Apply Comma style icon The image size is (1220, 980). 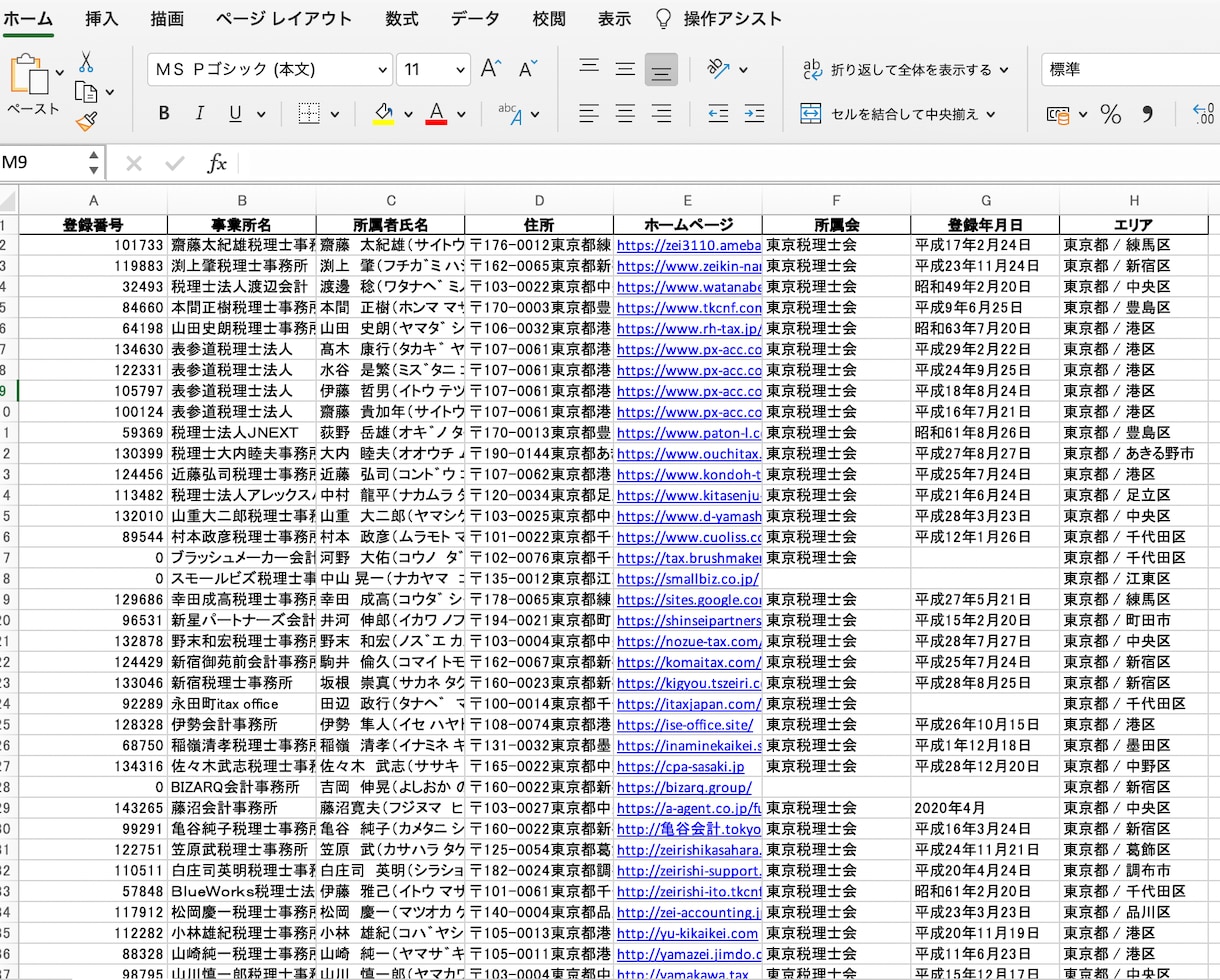[x=1147, y=114]
